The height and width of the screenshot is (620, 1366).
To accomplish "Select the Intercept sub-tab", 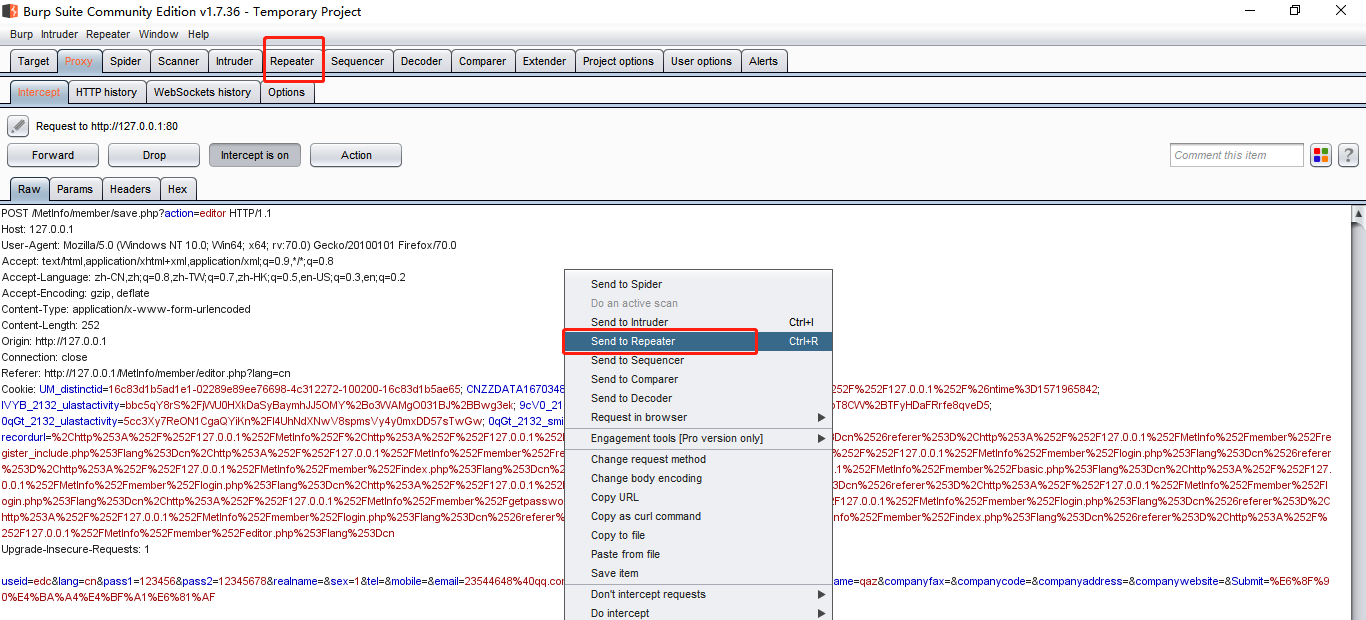I will [39, 92].
